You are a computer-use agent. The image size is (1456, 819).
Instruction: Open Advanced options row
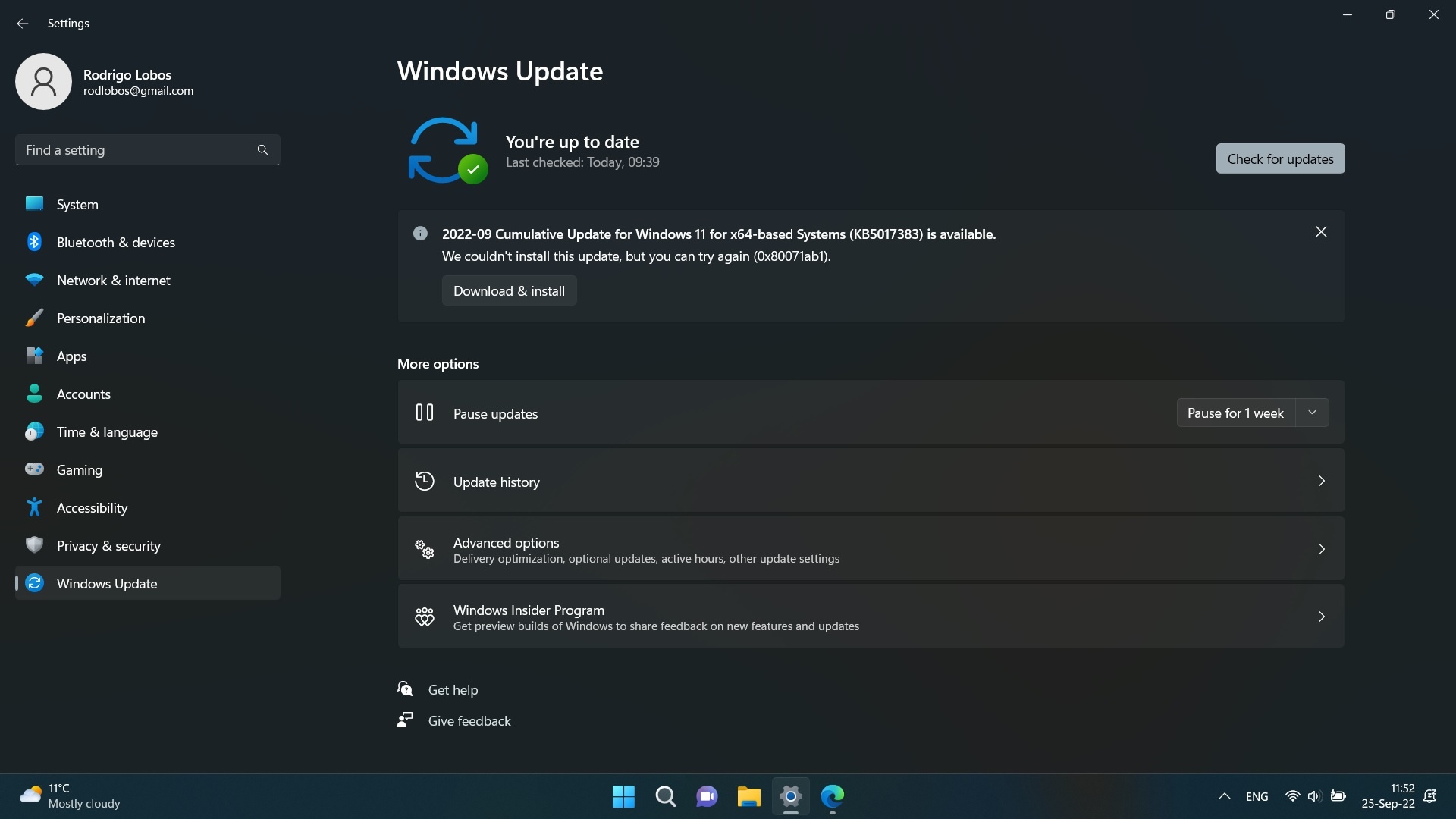(871, 549)
